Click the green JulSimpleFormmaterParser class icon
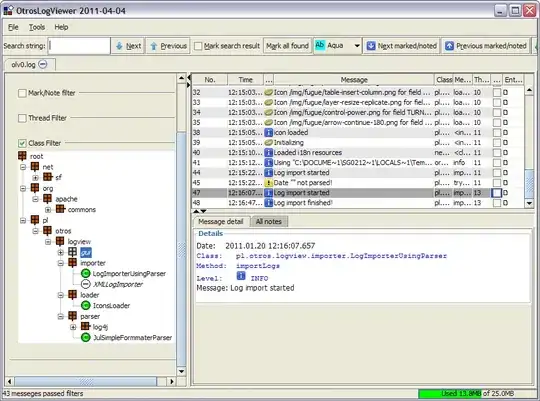 point(85,338)
